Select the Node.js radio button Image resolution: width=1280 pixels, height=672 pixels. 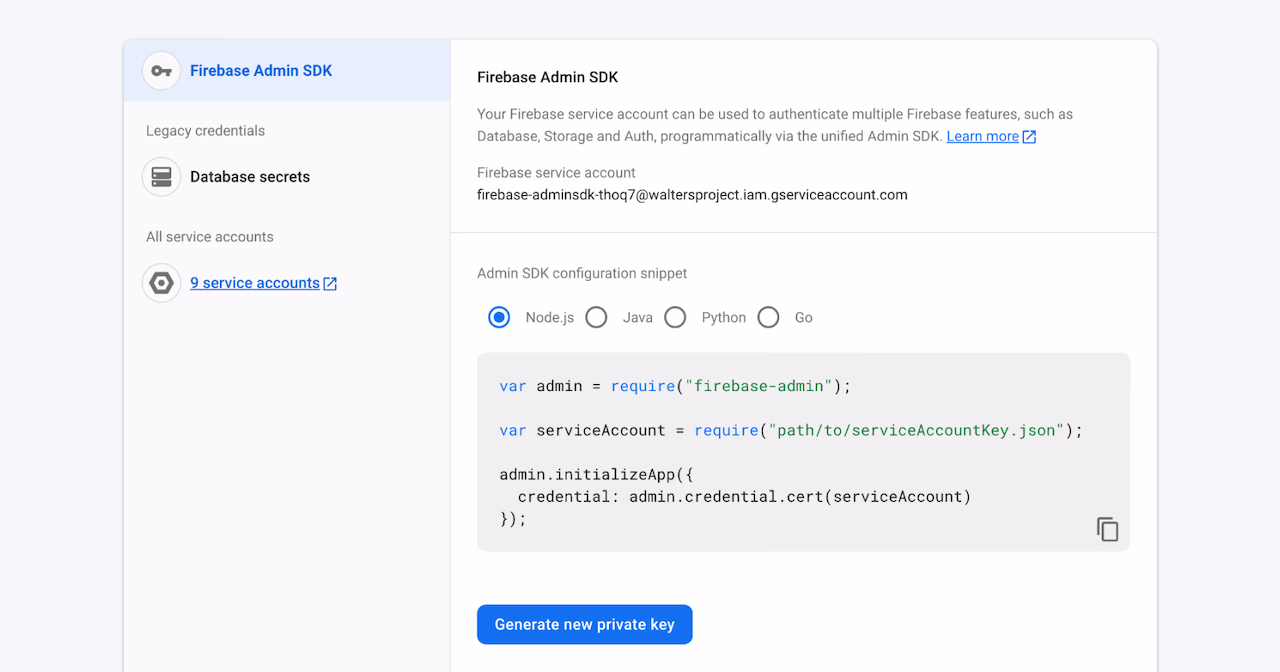[x=499, y=317]
